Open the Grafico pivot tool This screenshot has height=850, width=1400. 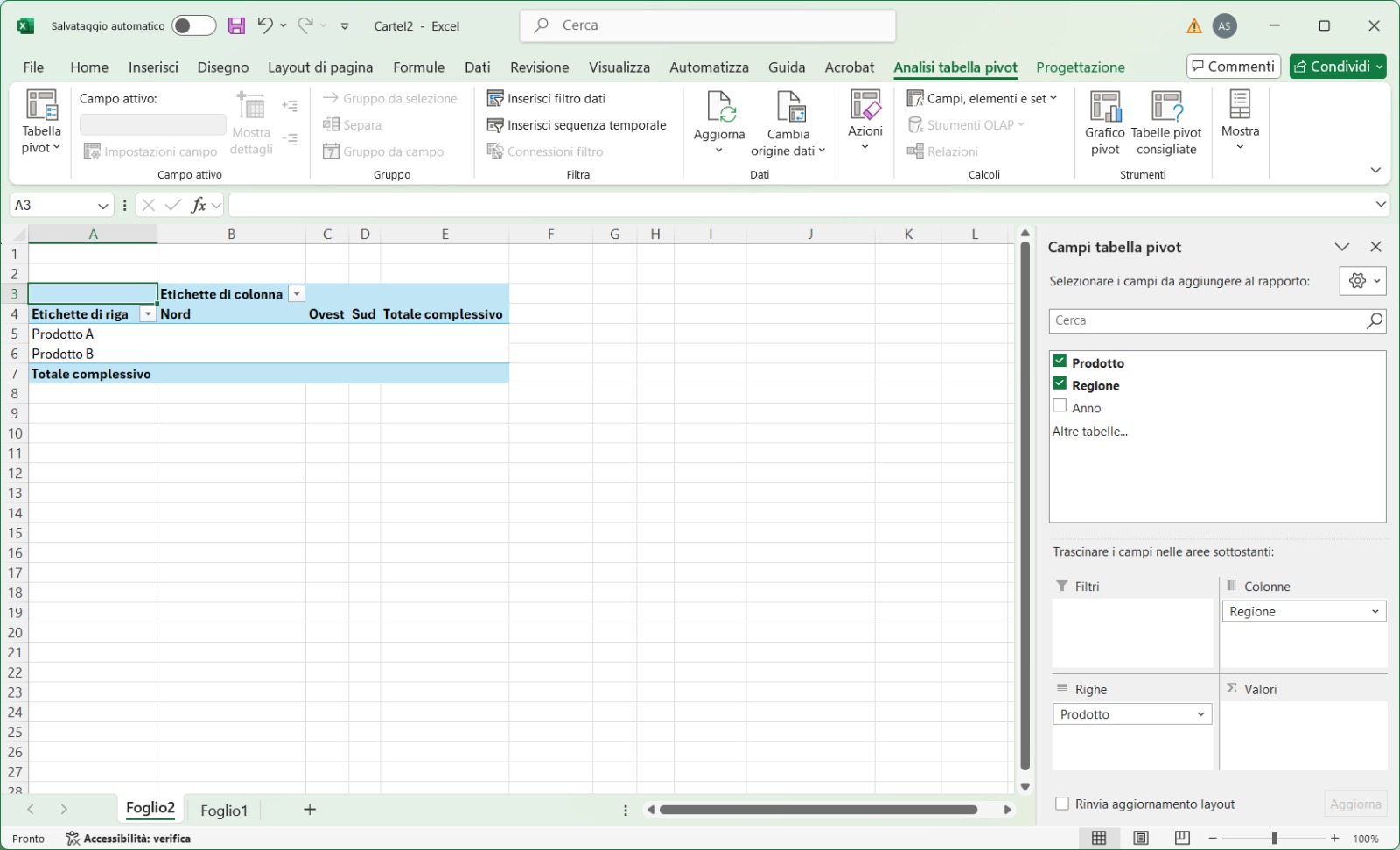1104,108
